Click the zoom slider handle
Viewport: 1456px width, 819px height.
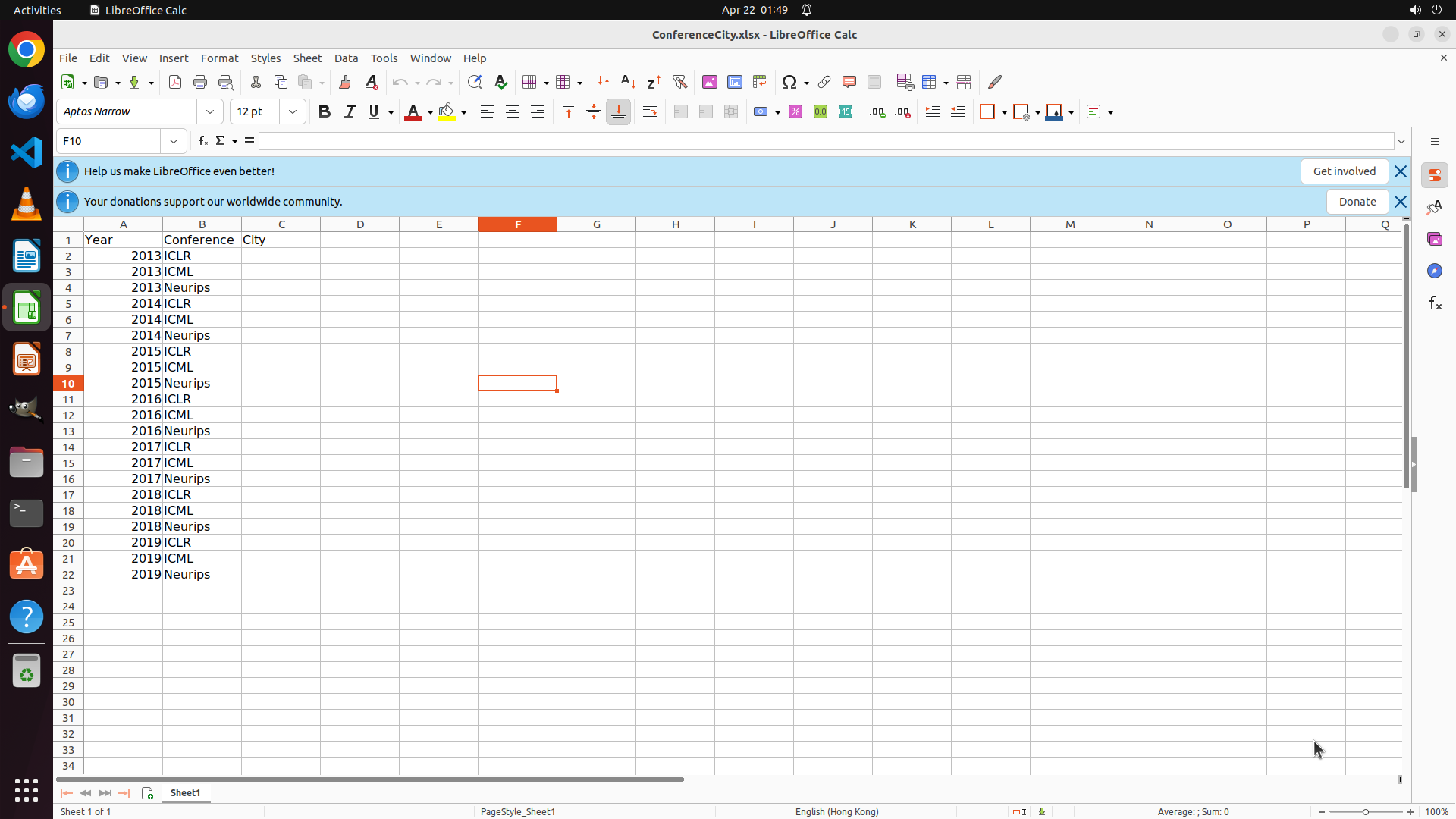tap(1366, 811)
